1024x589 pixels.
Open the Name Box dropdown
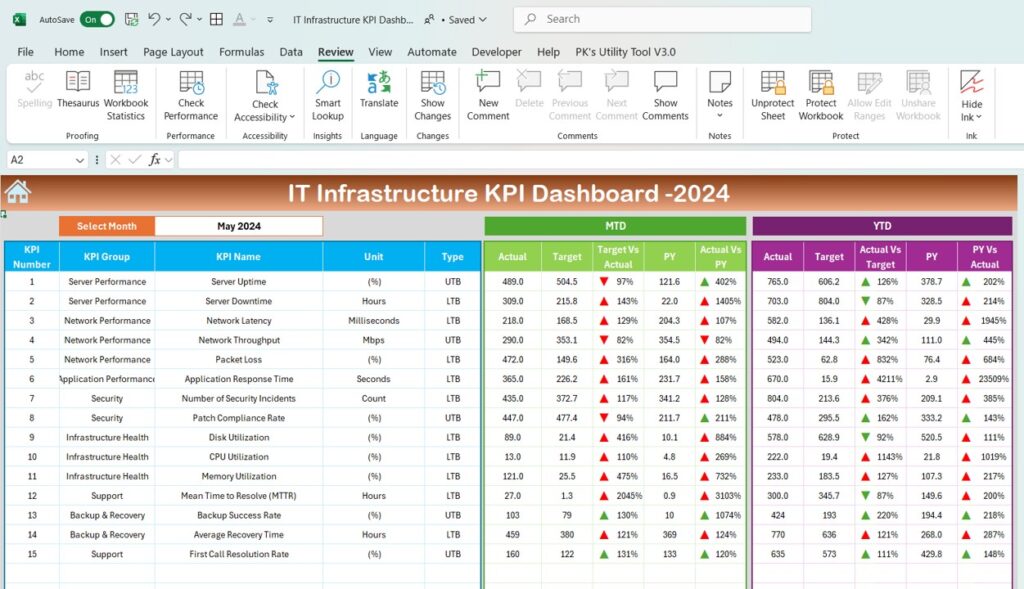click(x=80, y=160)
